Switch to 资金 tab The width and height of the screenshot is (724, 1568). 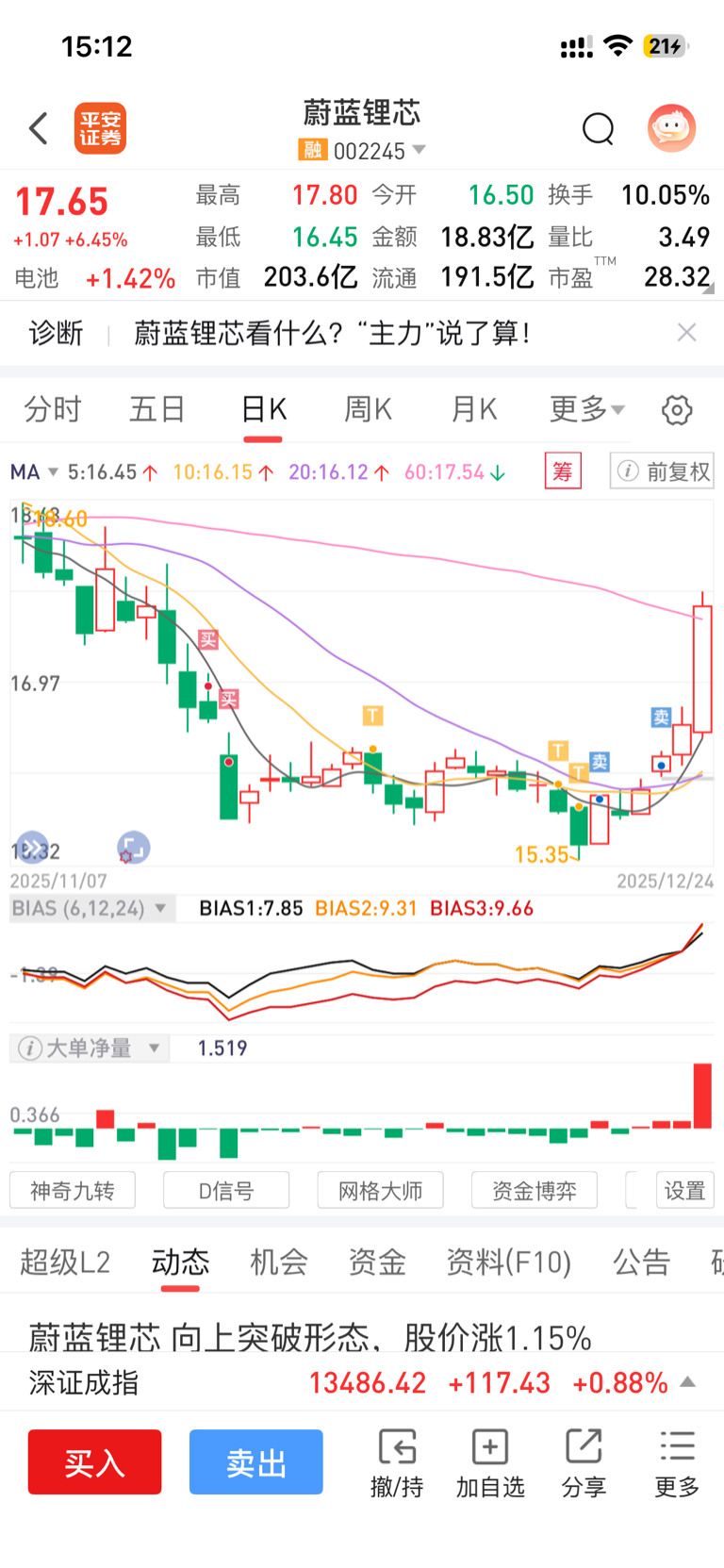377,1262
